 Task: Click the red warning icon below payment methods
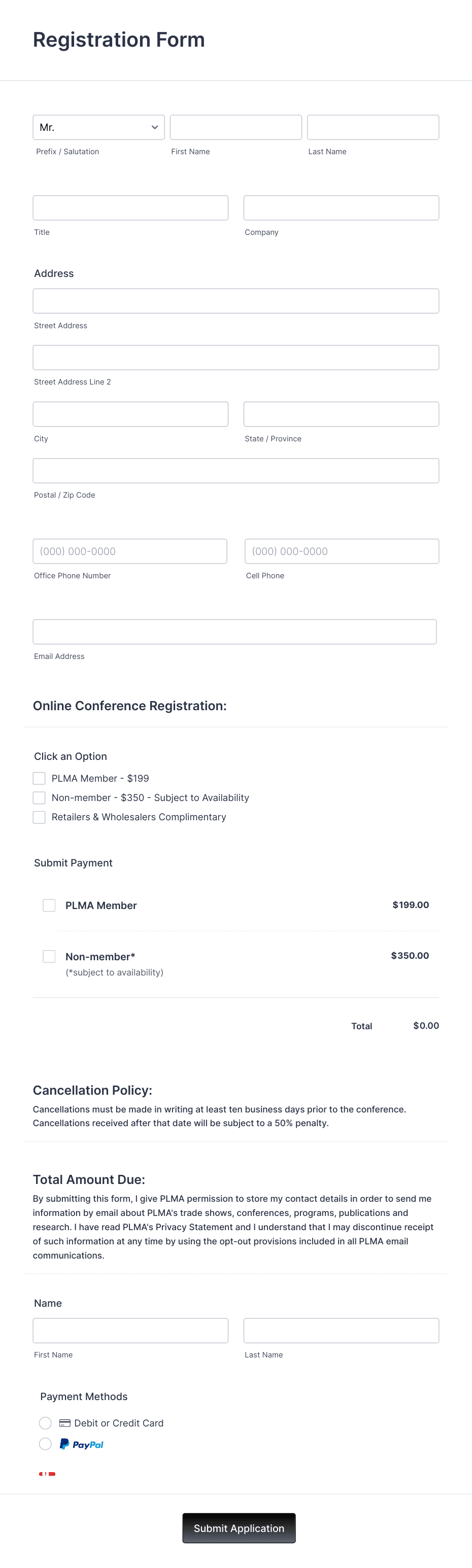click(x=48, y=1473)
